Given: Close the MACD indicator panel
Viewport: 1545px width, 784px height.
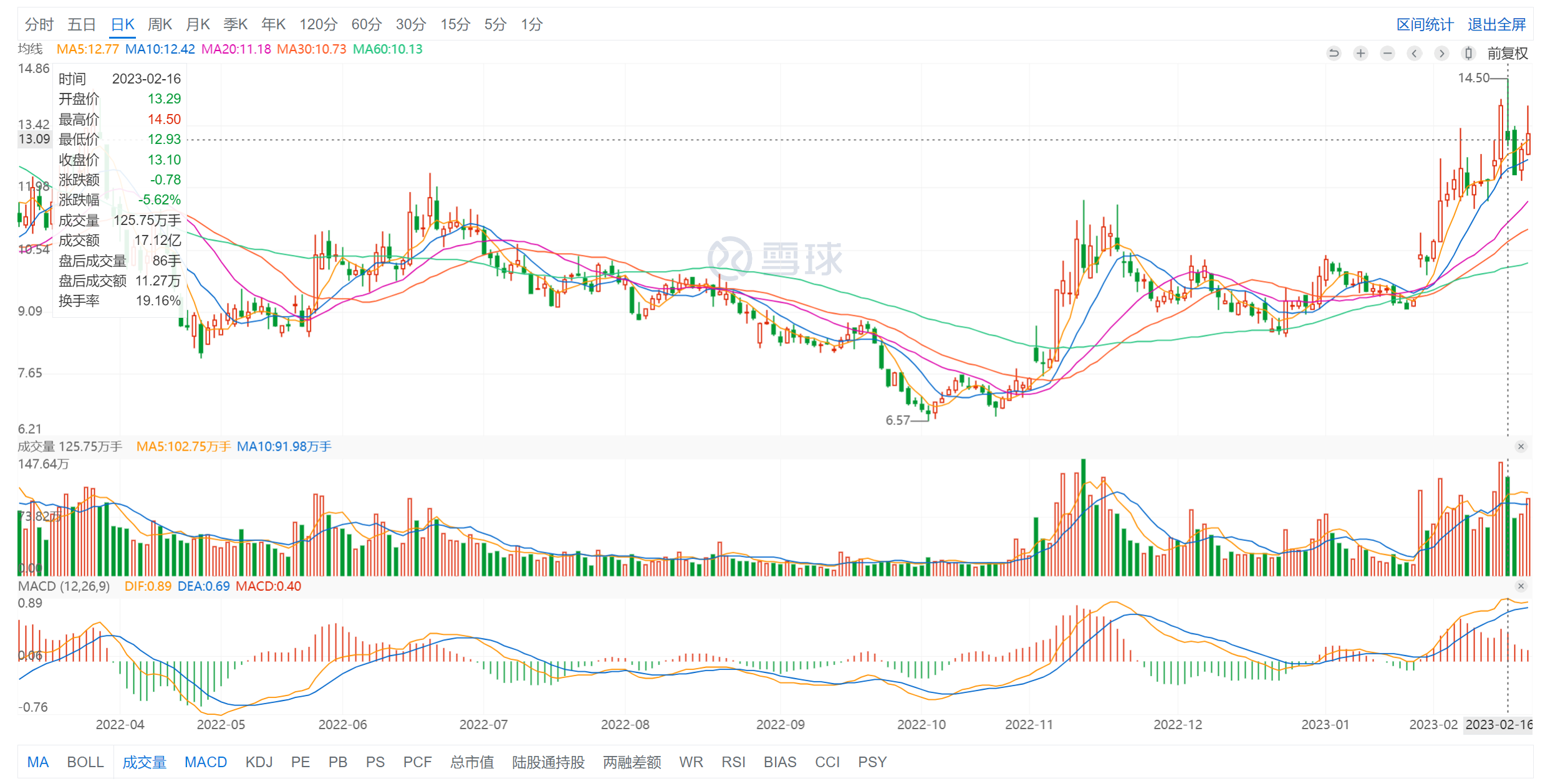Looking at the screenshot, I should point(1521,586).
